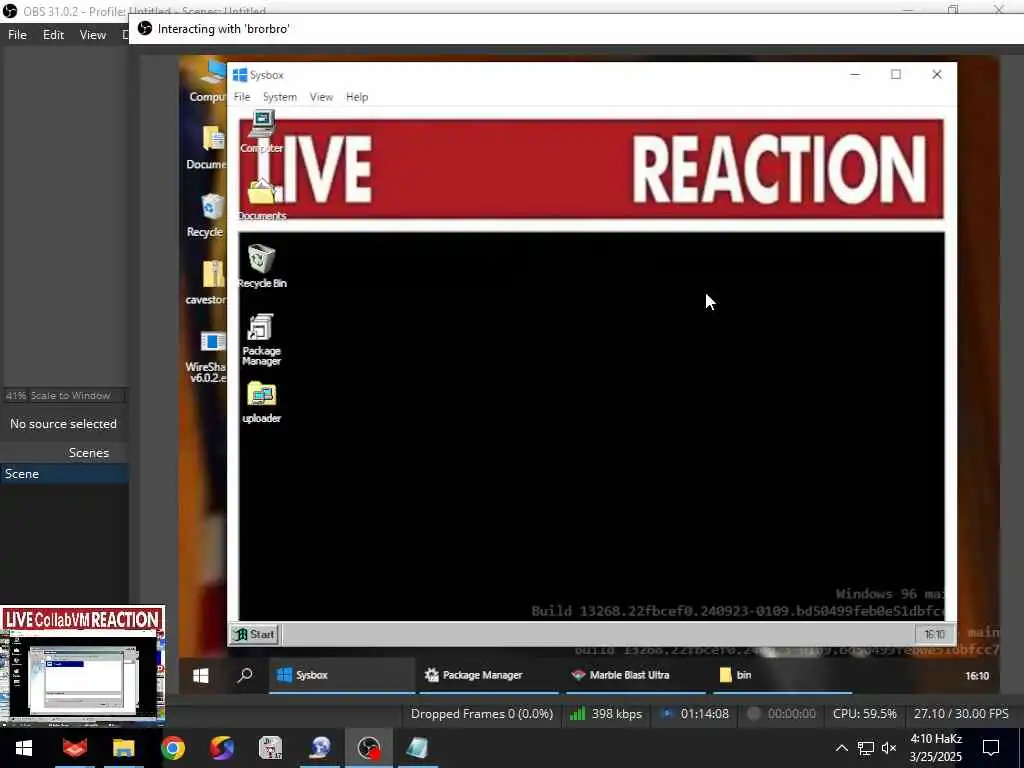The height and width of the screenshot is (768, 1024).
Task: Open network status tray icon
Action: 866,748
